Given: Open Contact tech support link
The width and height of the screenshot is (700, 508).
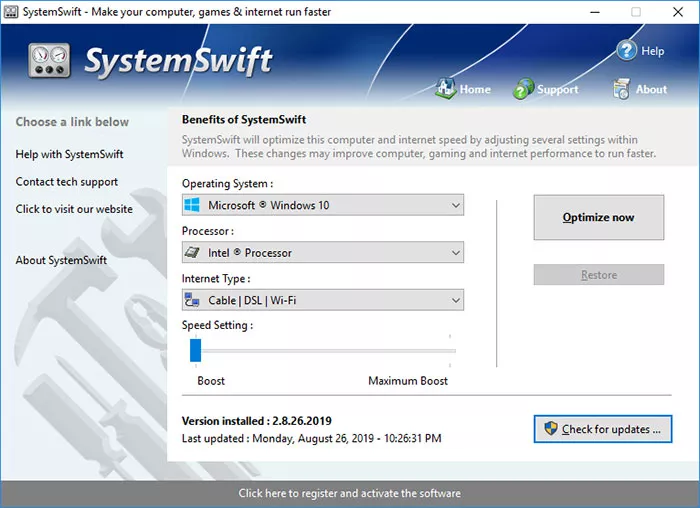Looking at the screenshot, I should [67, 182].
